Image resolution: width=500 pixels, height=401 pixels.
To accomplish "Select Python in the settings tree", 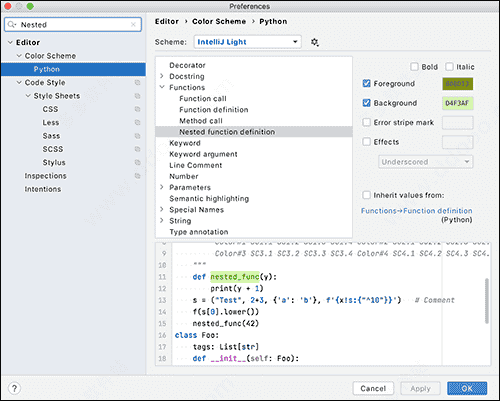I will (73, 69).
